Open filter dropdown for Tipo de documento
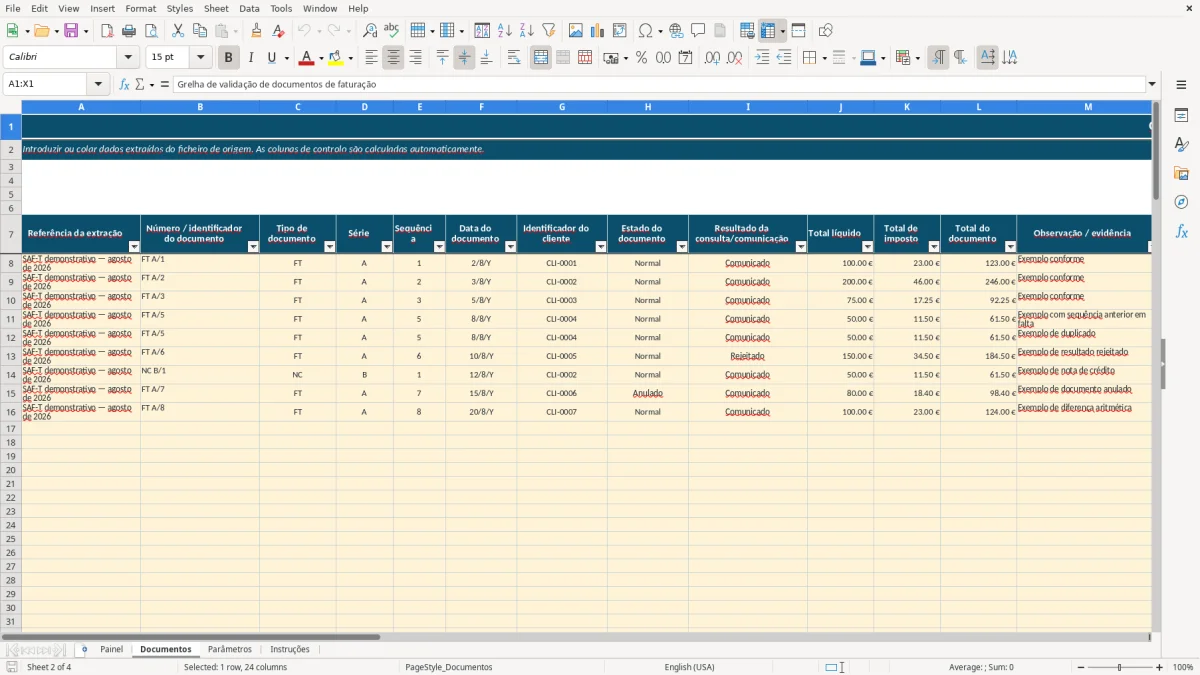 coord(329,246)
